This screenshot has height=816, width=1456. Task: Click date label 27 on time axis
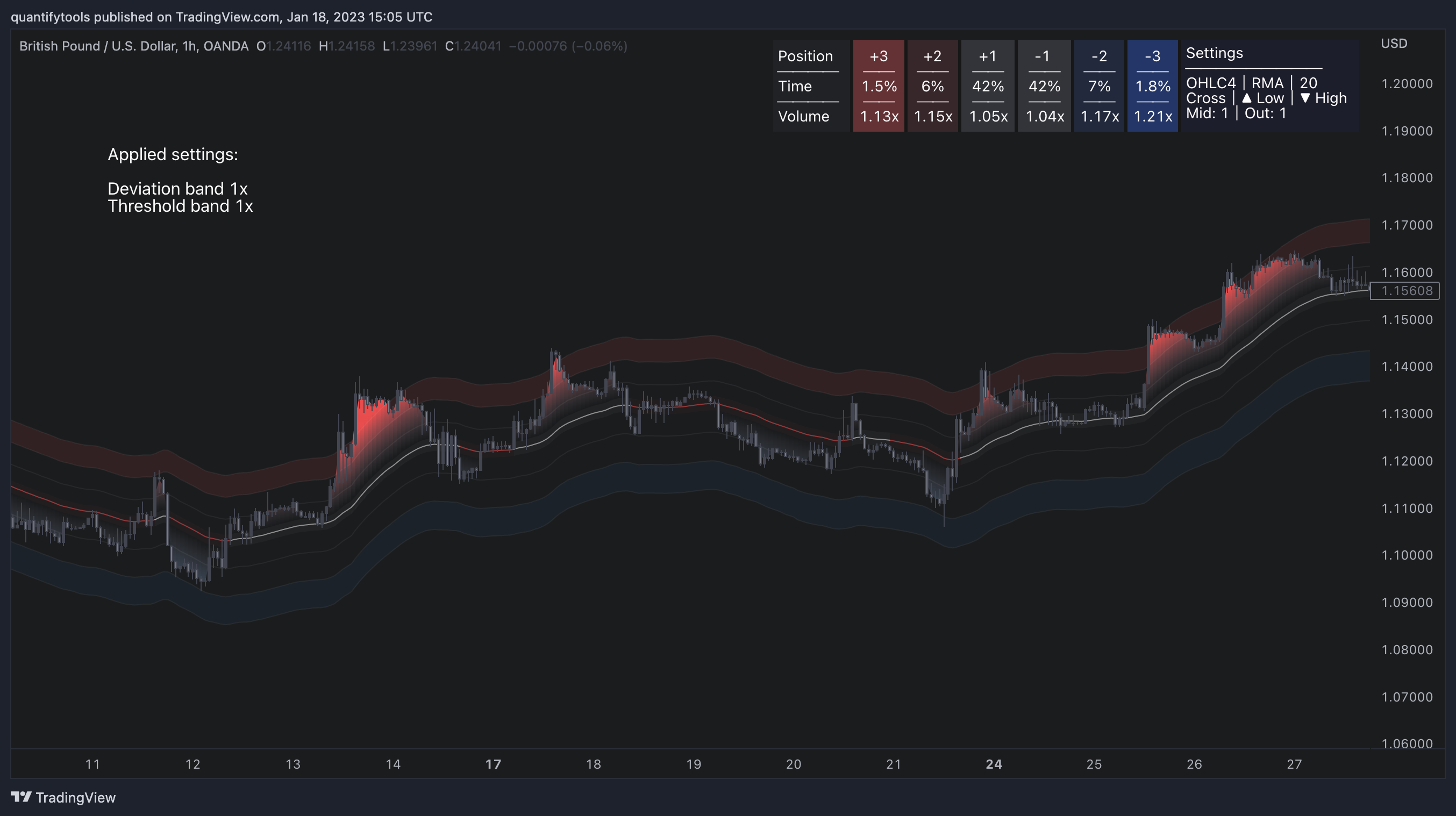pyautogui.click(x=1294, y=764)
